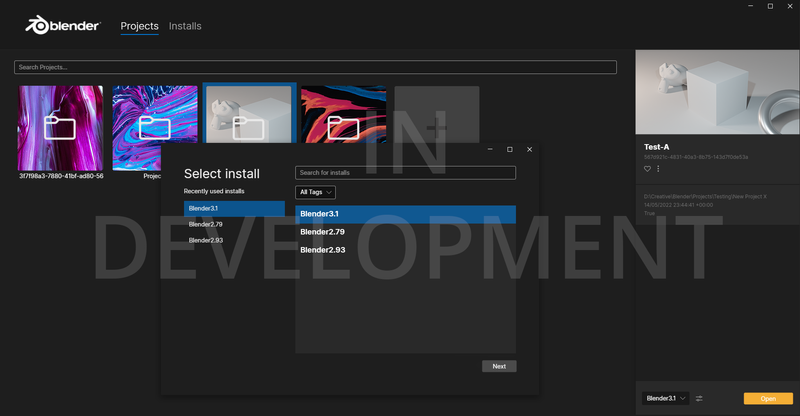This screenshot has height=416, width=800.
Task: Open the 3f7f98a3-7880-41bf-ad80-56 project thumbnail
Action: coord(60,128)
